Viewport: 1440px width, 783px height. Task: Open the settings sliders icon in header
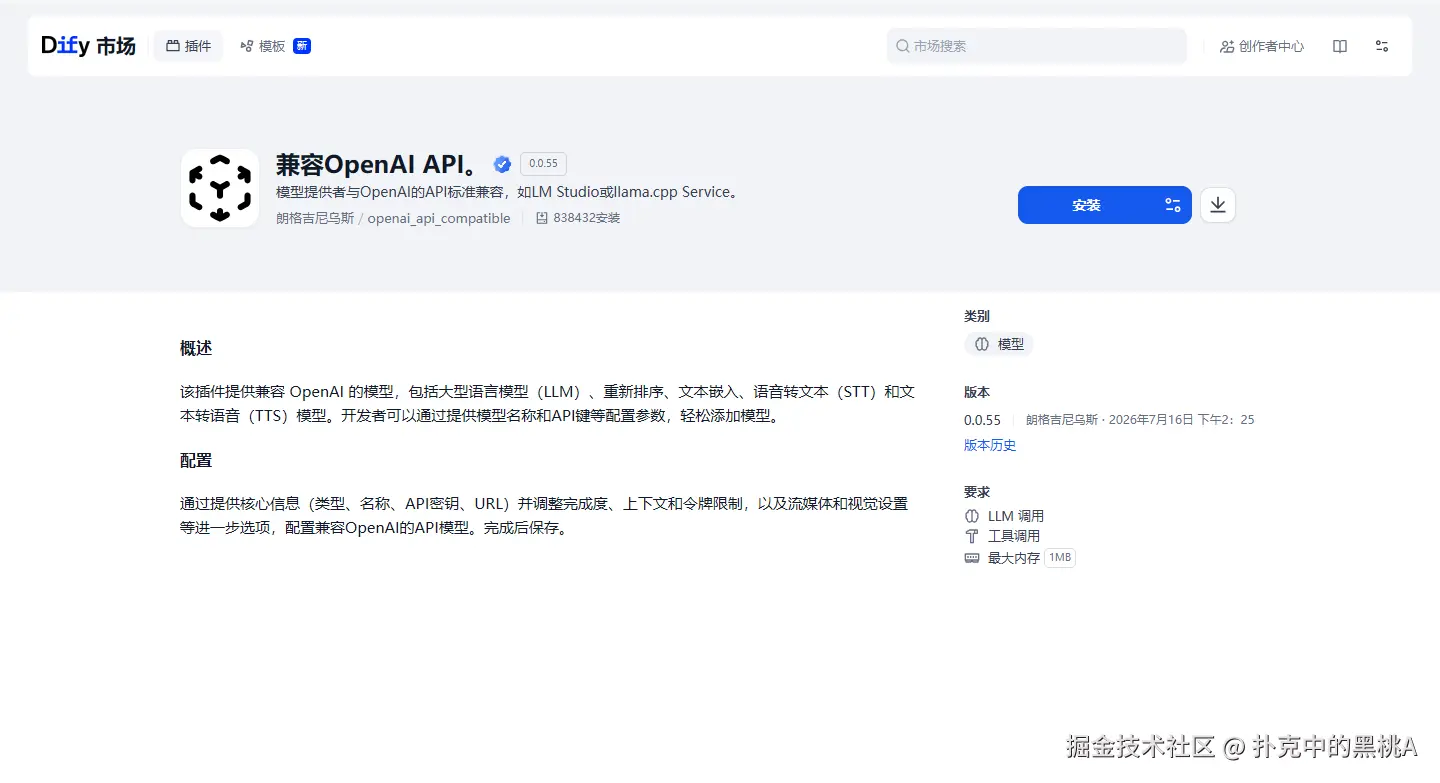(1382, 46)
